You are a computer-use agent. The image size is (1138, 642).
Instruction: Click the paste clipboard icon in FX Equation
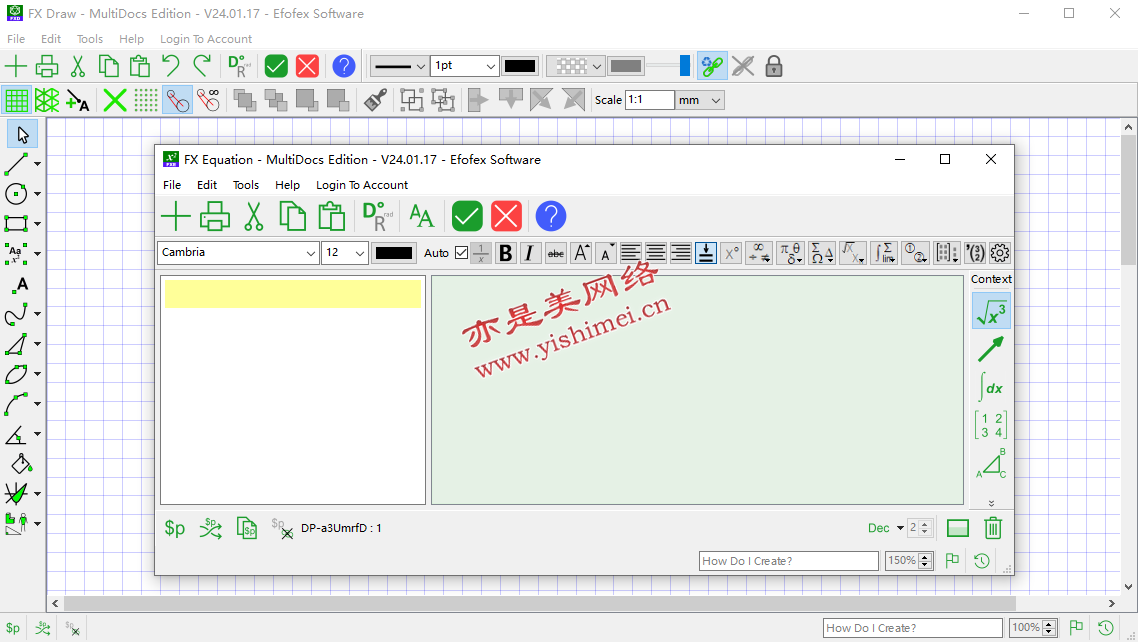332,216
